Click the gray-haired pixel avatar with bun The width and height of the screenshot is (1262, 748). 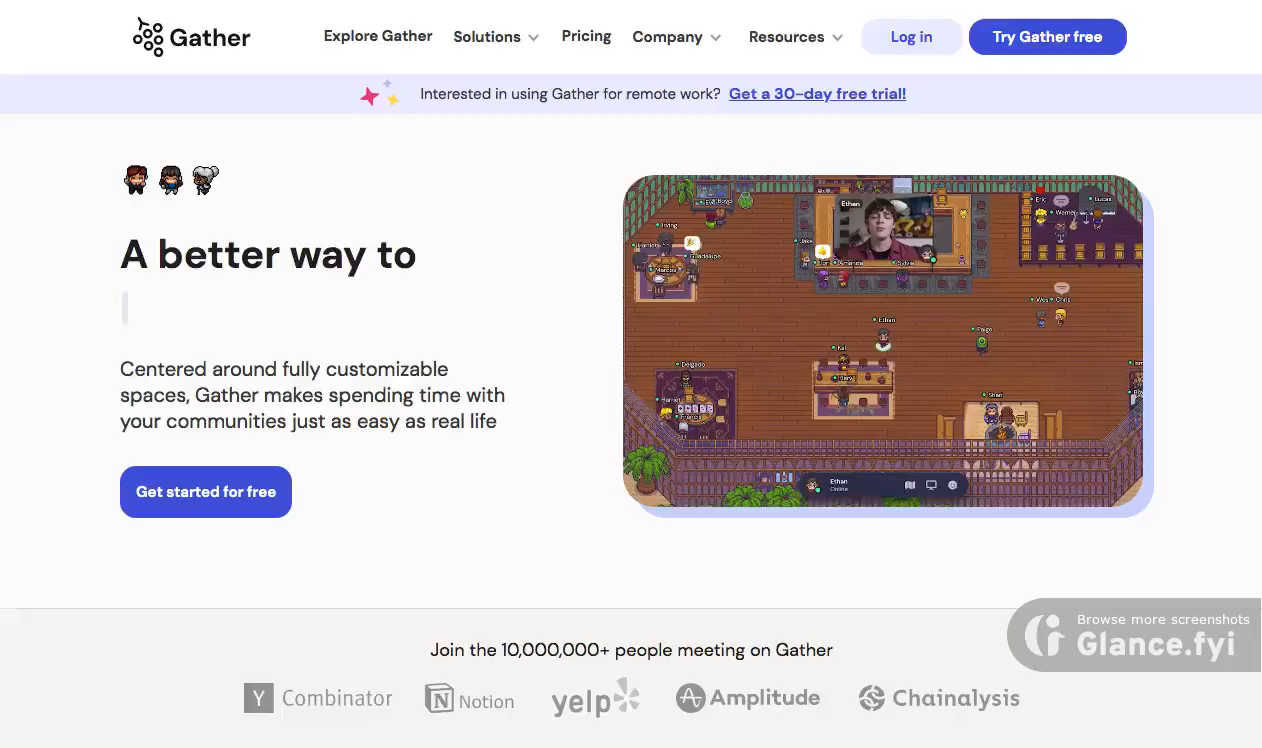[205, 180]
